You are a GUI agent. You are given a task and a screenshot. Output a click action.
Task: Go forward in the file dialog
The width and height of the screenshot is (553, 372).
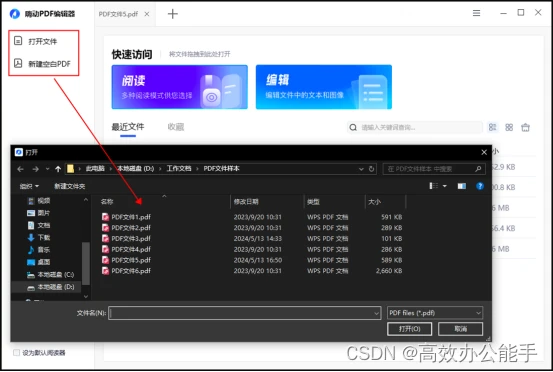click(x=35, y=169)
